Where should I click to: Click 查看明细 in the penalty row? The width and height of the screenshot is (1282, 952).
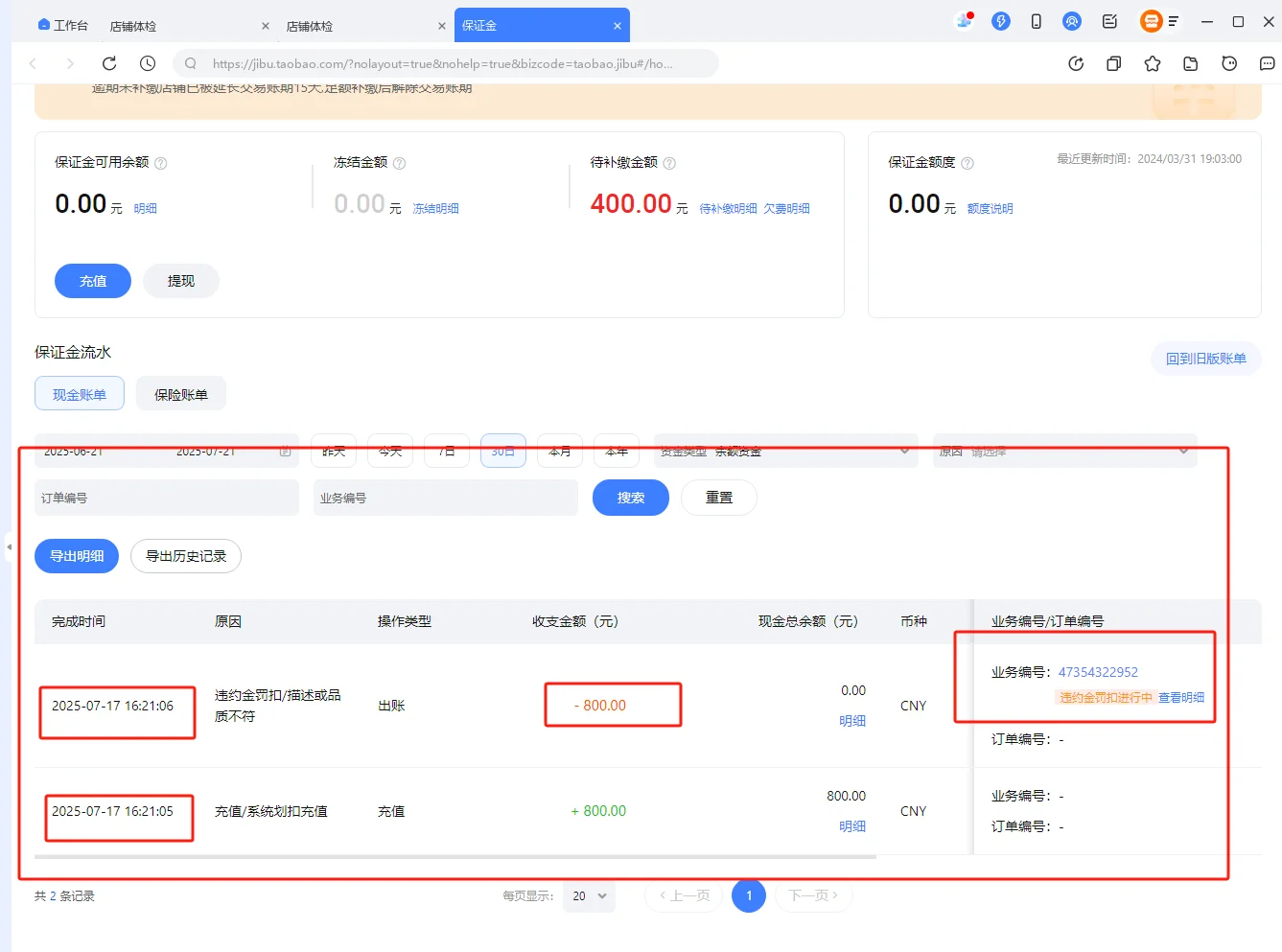click(1181, 698)
